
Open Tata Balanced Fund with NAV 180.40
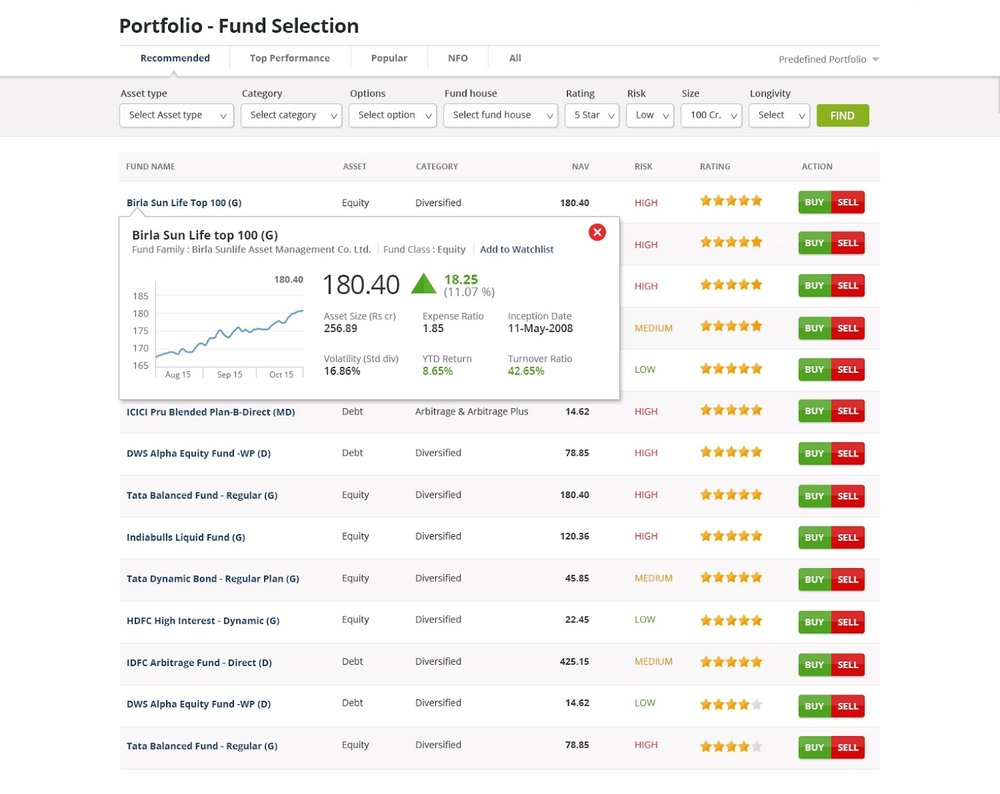click(202, 496)
